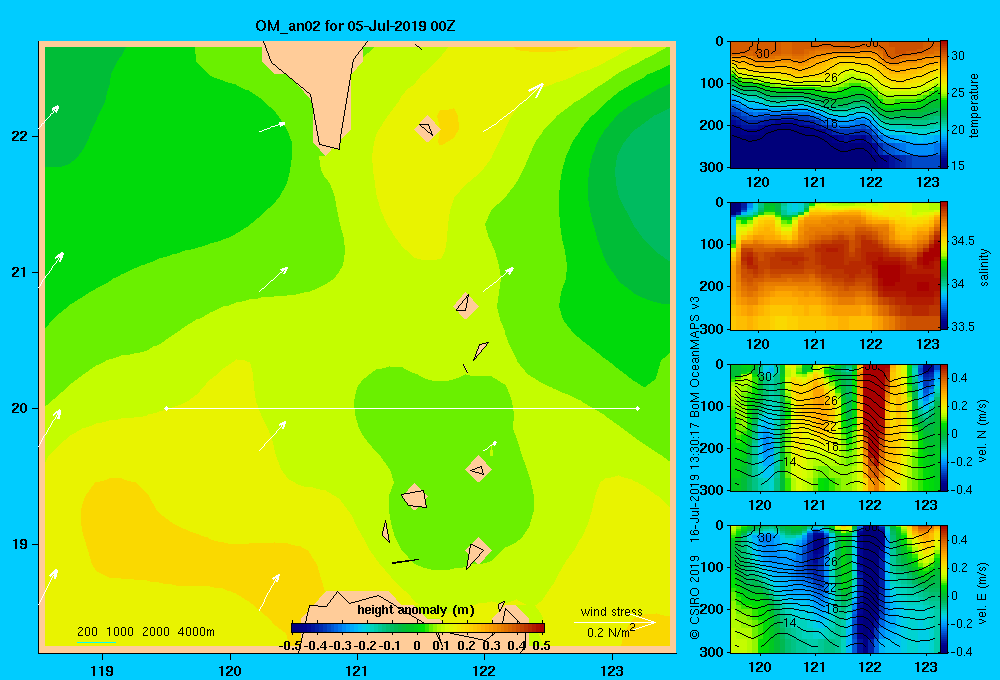Click the salinity color scale bar
This screenshot has width=1000, height=680.
click(944, 266)
